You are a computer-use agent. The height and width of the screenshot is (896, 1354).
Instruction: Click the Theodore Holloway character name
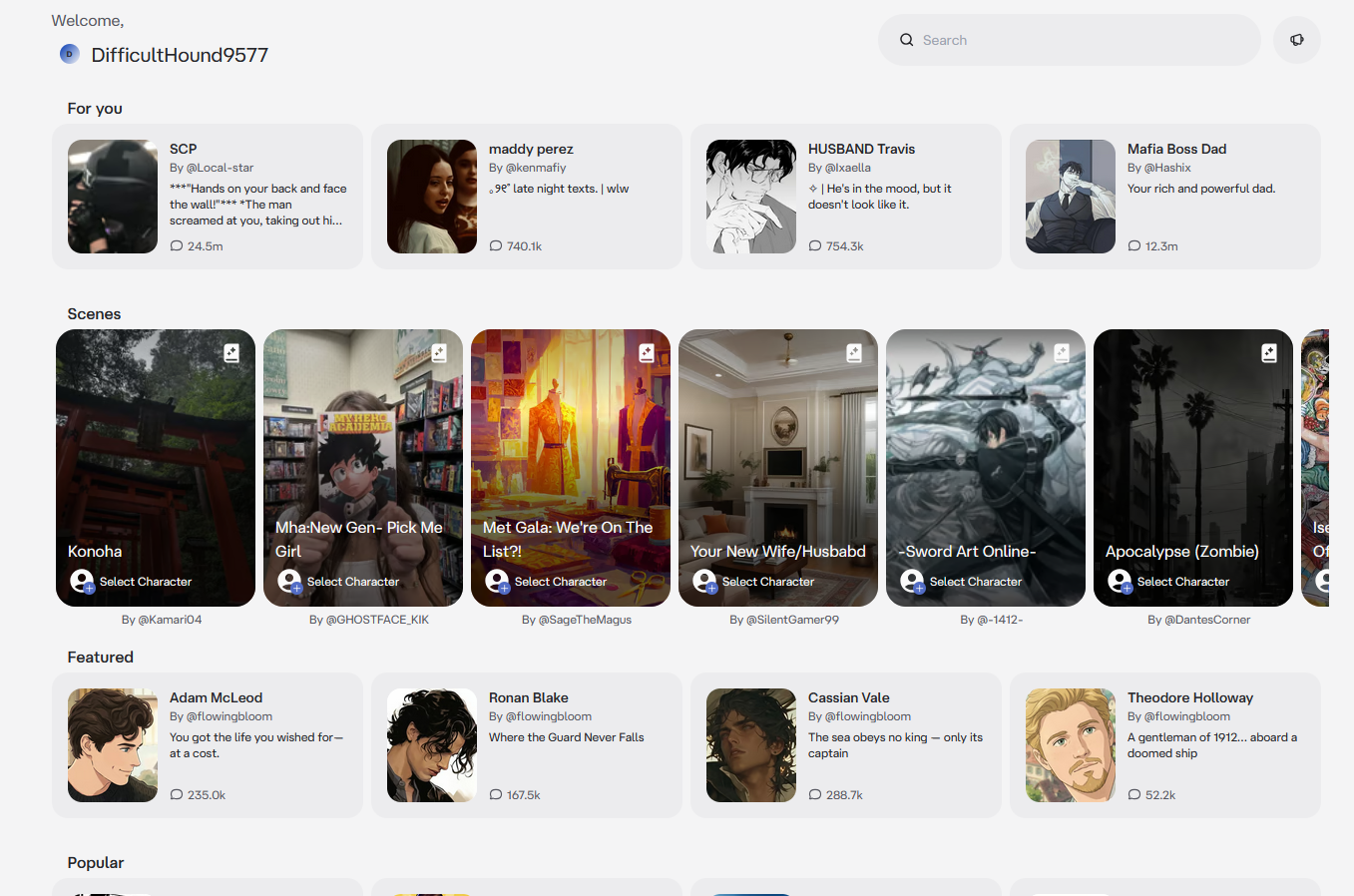click(1190, 697)
